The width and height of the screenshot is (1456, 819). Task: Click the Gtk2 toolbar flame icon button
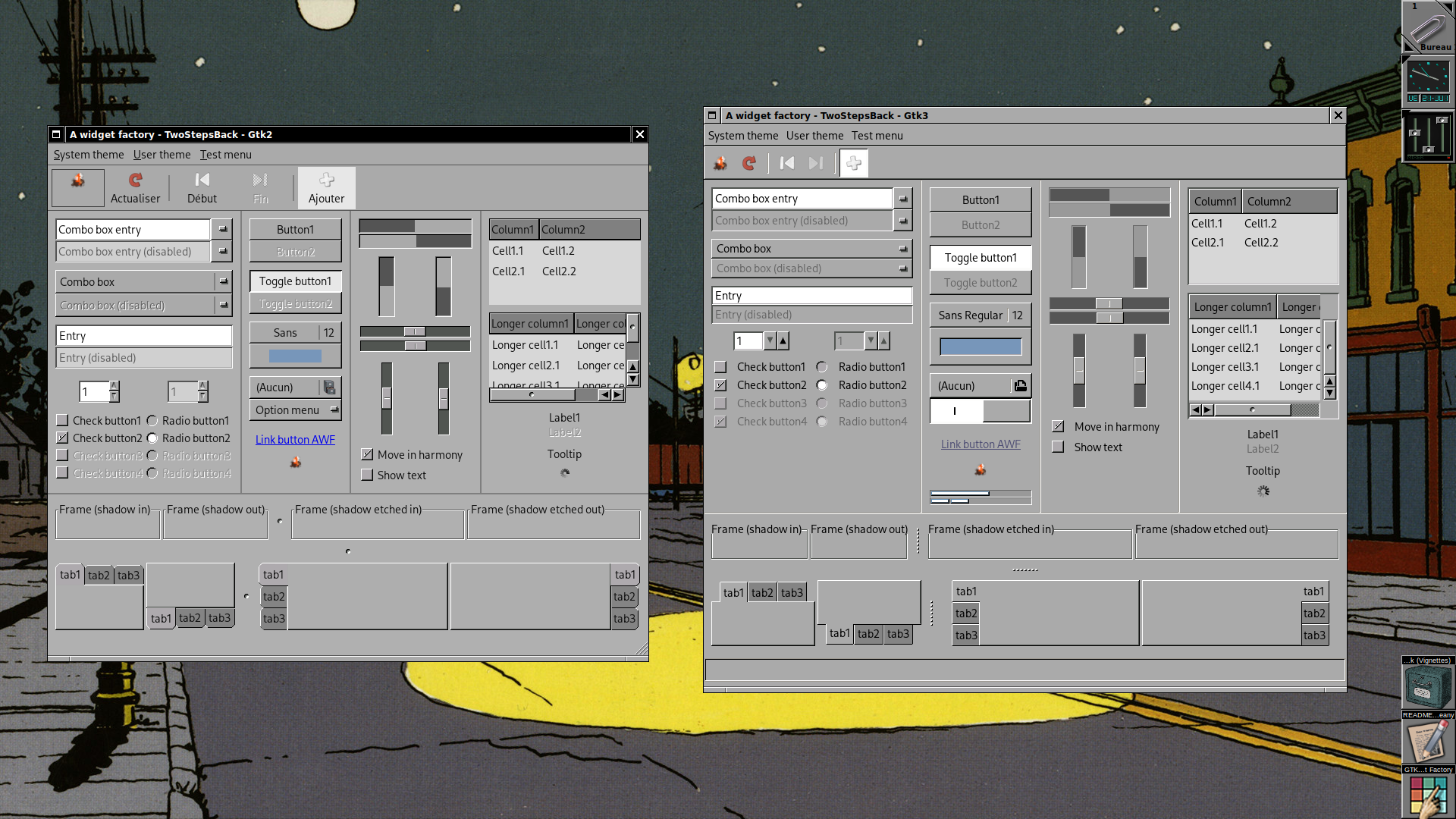pyautogui.click(x=78, y=187)
